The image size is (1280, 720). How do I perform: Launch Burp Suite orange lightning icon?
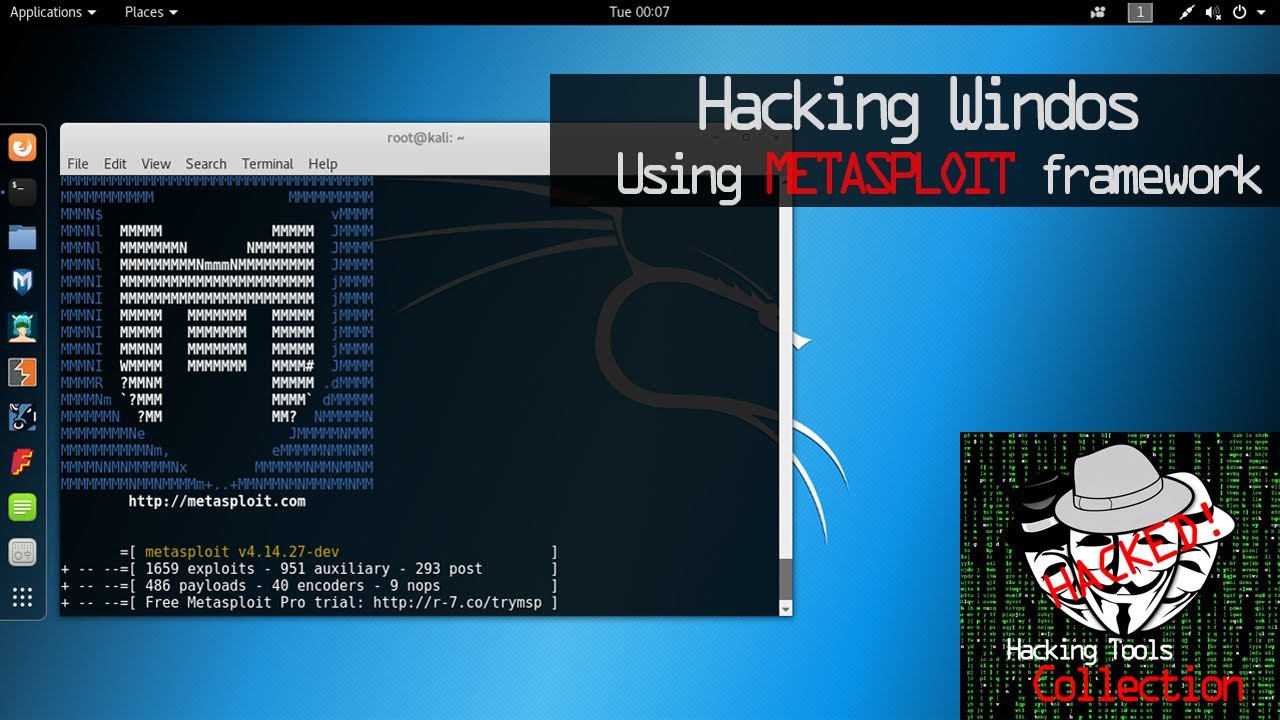22,372
